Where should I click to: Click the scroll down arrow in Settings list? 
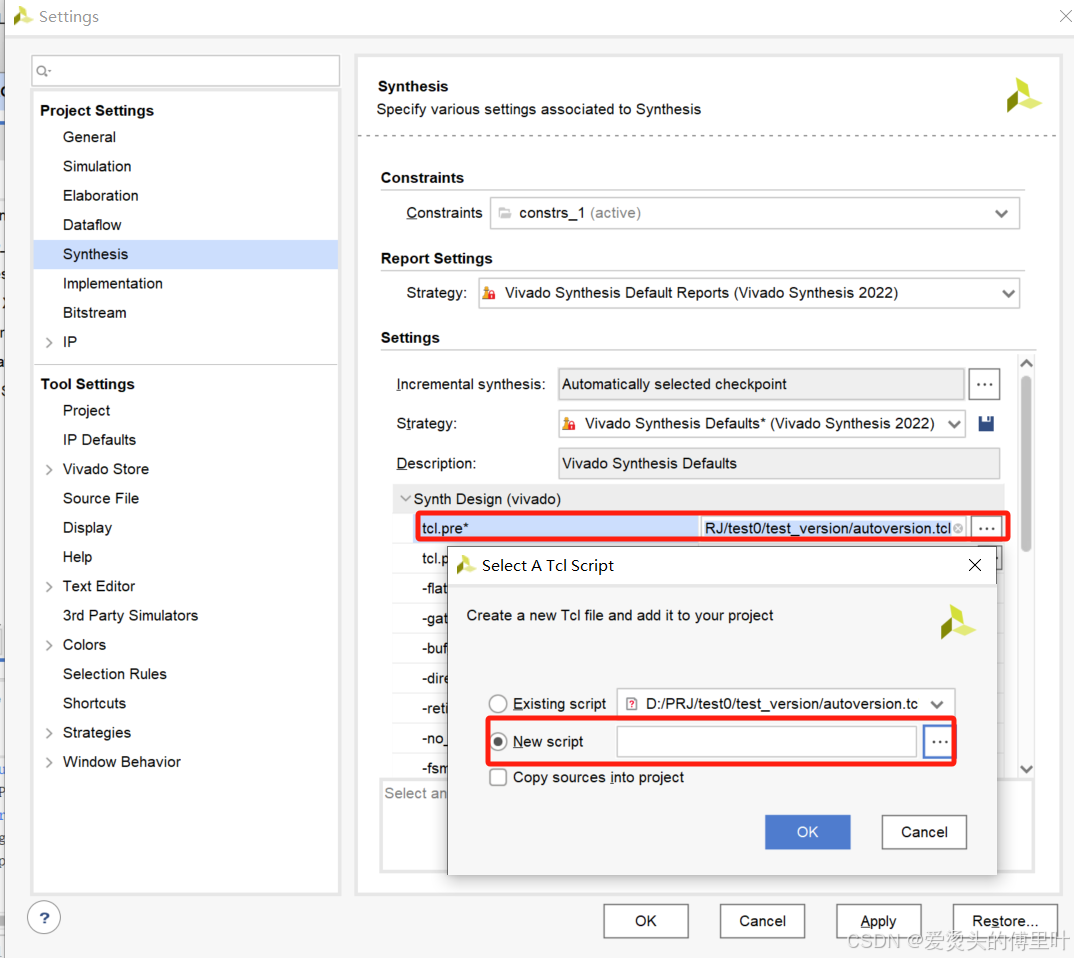coord(1026,769)
